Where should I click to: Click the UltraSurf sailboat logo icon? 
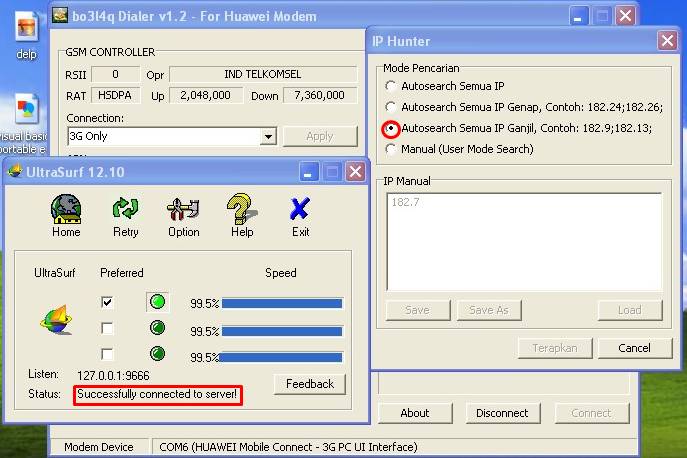[56, 320]
